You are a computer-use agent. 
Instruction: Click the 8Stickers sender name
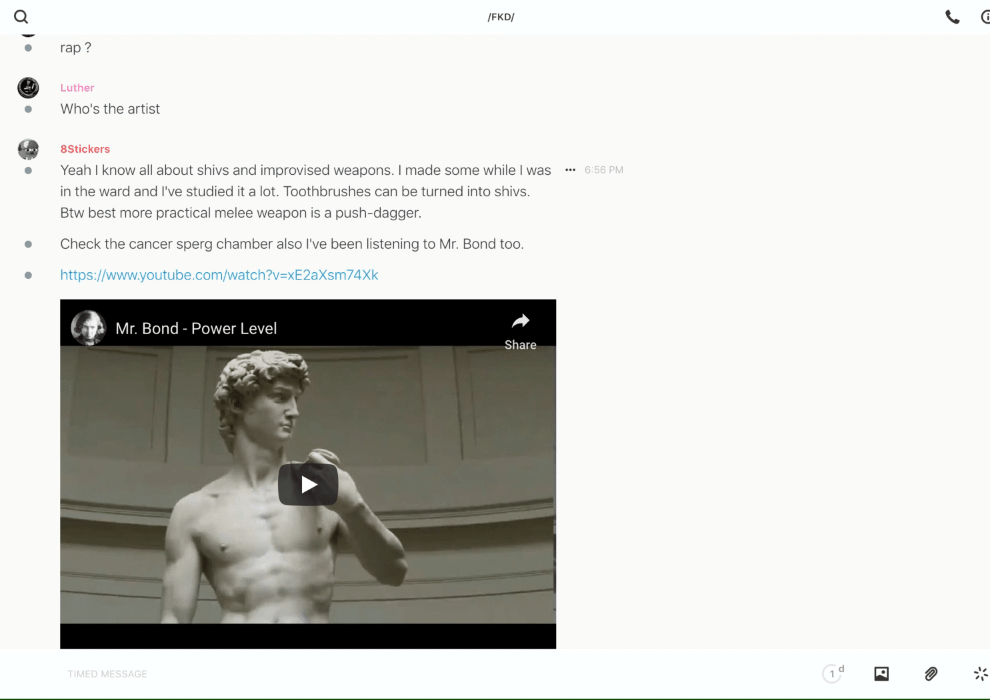point(85,149)
